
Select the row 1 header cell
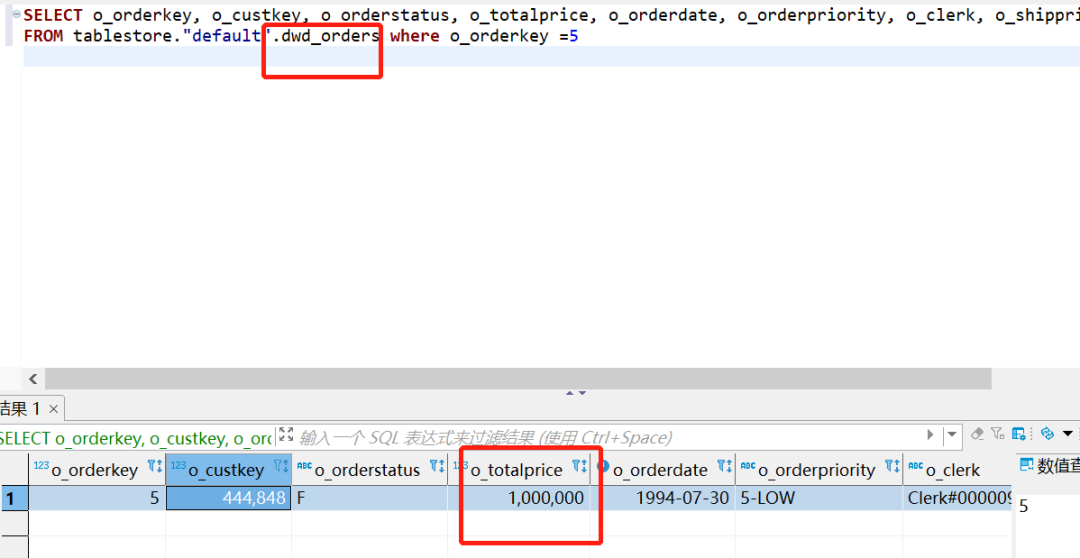tap(13, 498)
